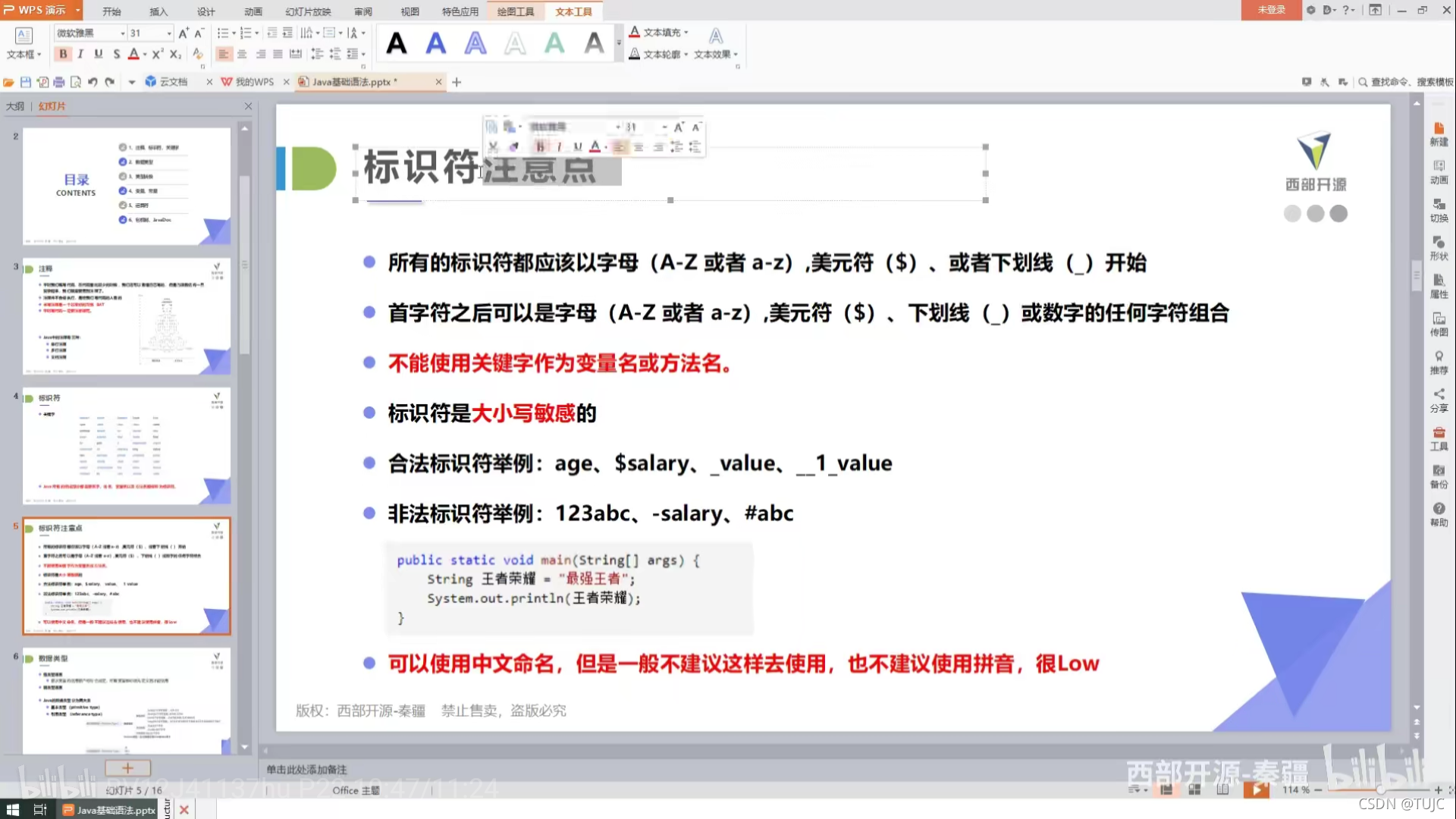Switch to the 绘图工具 tab
This screenshot has height=819, width=1456.
tap(516, 11)
